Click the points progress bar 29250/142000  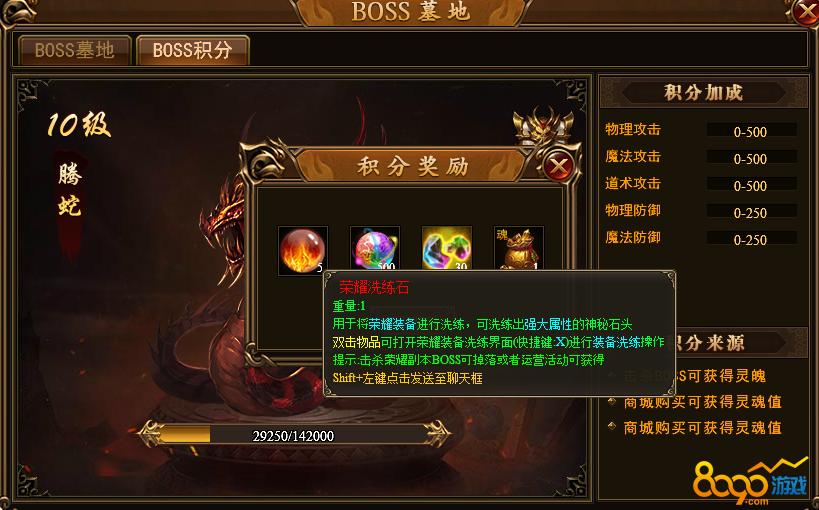click(294, 435)
